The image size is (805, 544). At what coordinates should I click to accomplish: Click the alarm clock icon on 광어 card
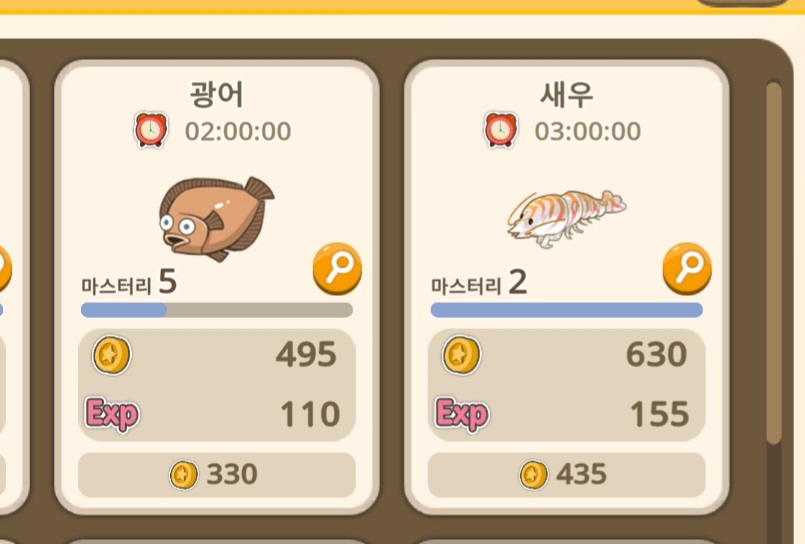point(150,130)
